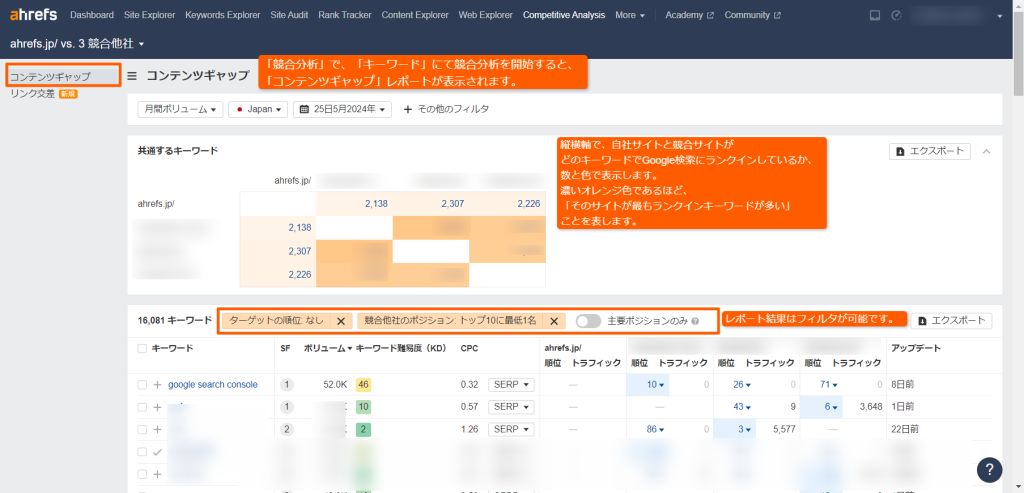Screen dimensions: 1024x493
Task: Select Competitive Analysis in top navigation
Action: pos(564,15)
